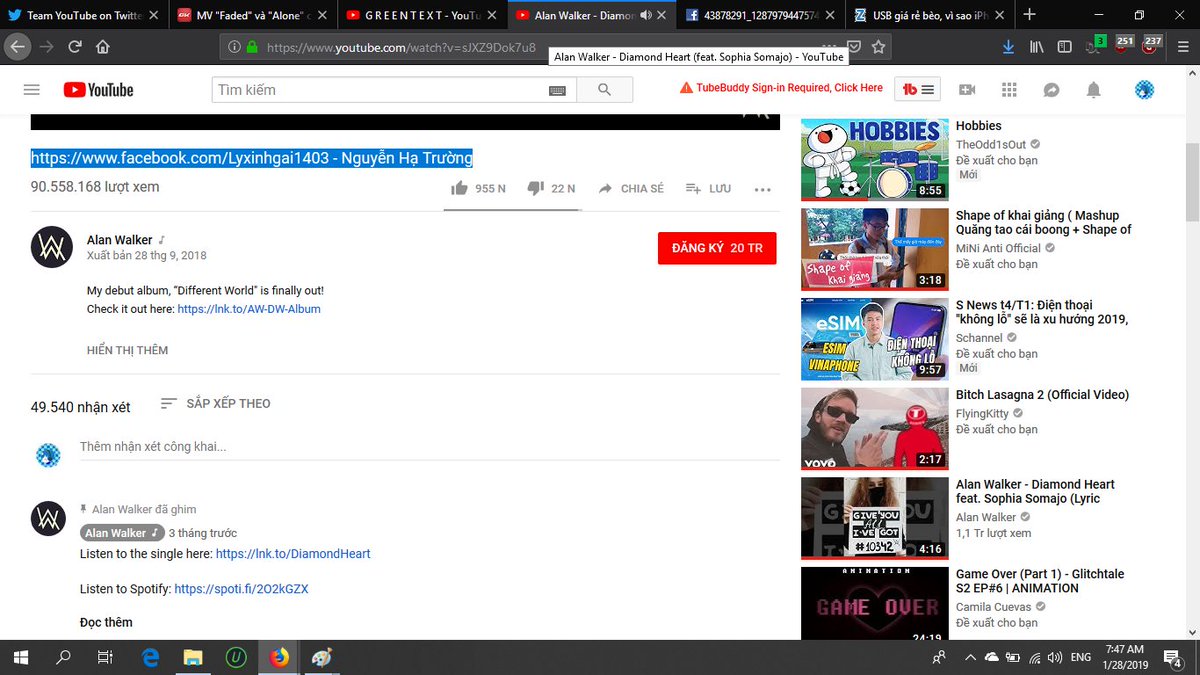Open the Hobbies video thumbnail
This screenshot has height=675, width=1200.
[874, 158]
